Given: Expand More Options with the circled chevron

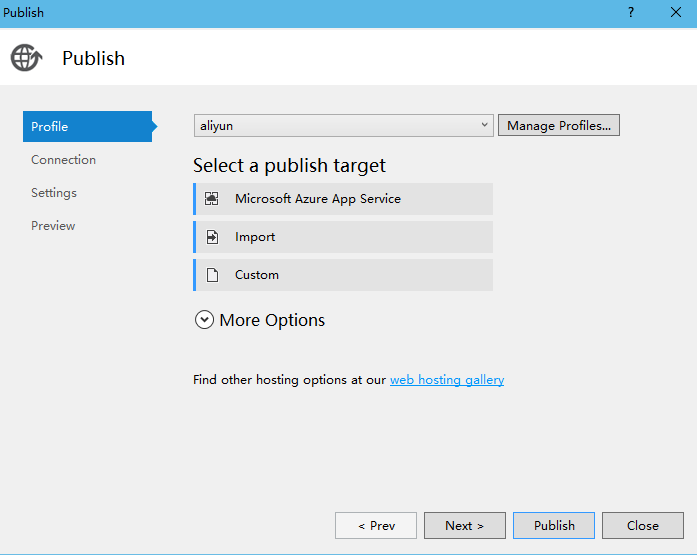Looking at the screenshot, I should (x=204, y=320).
